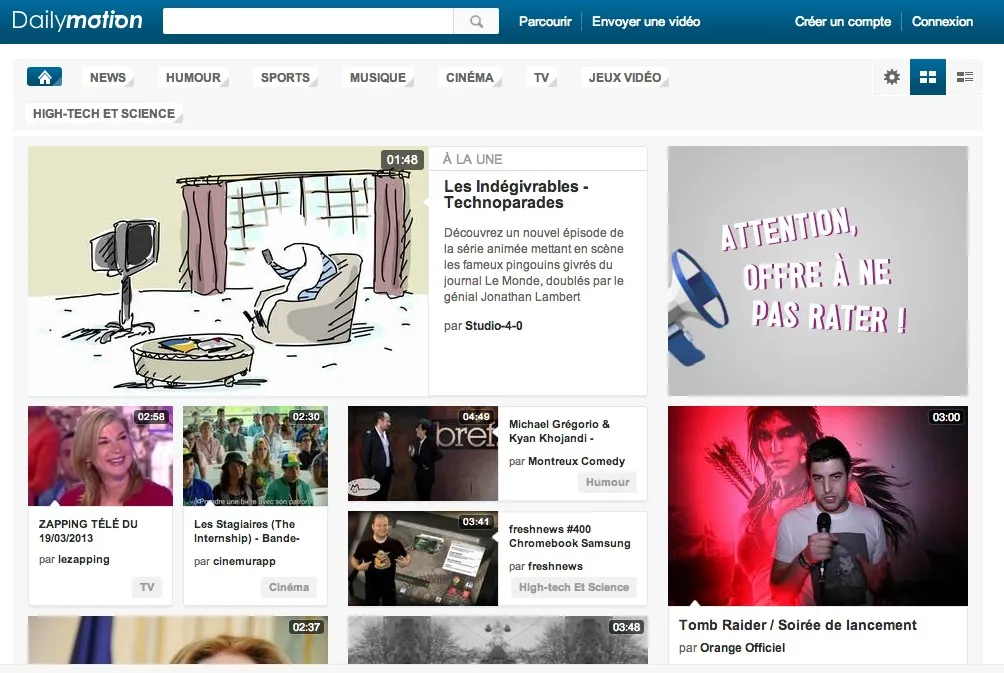
Task: Open the Orange Officiel channel link
Action: point(743,648)
